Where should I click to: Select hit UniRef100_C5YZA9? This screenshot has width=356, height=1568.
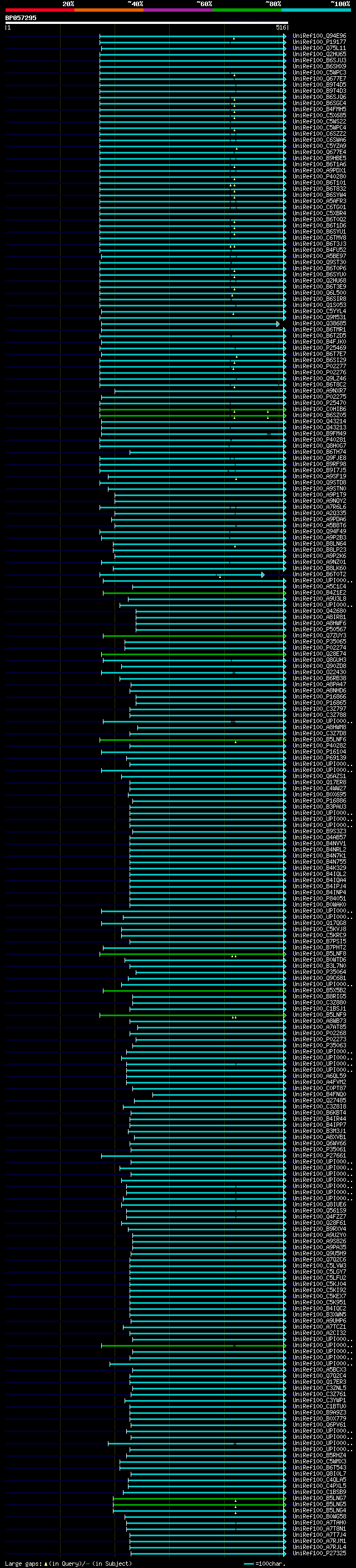[x=319, y=146]
